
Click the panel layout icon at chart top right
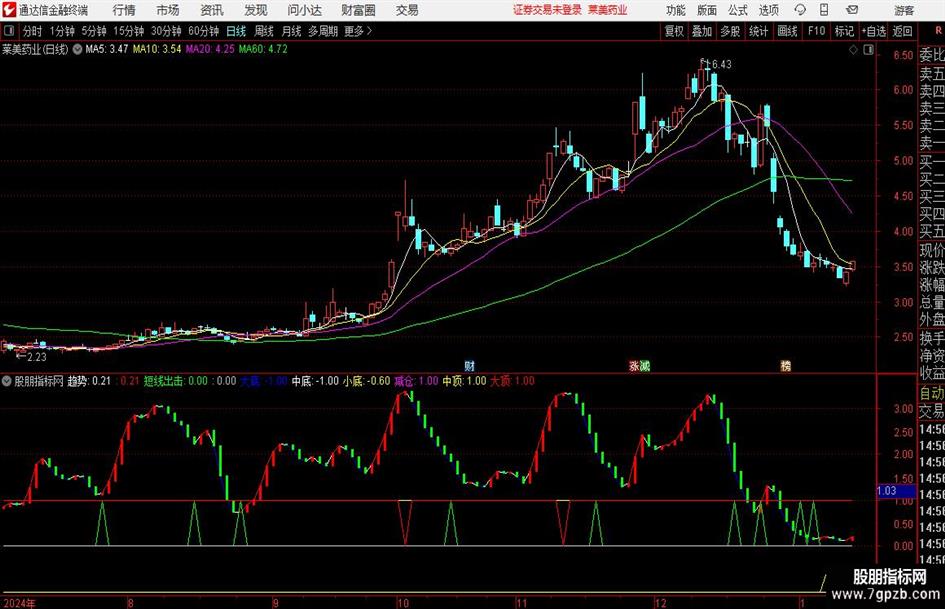click(x=868, y=50)
